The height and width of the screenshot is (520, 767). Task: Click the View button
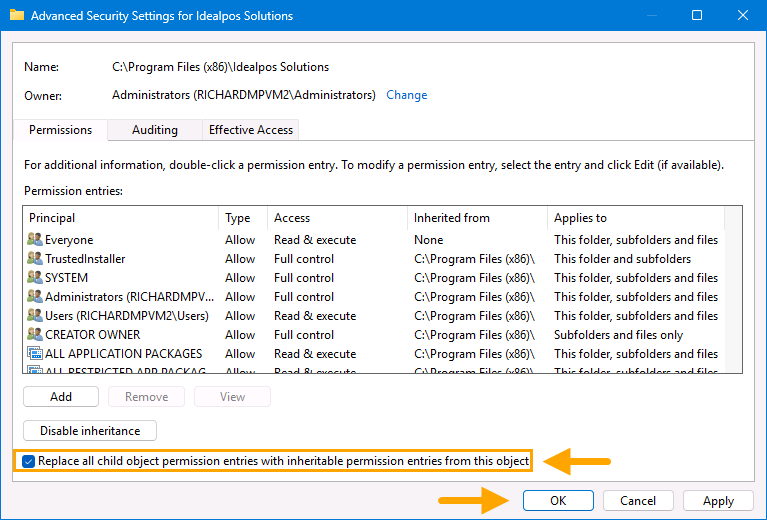232,397
